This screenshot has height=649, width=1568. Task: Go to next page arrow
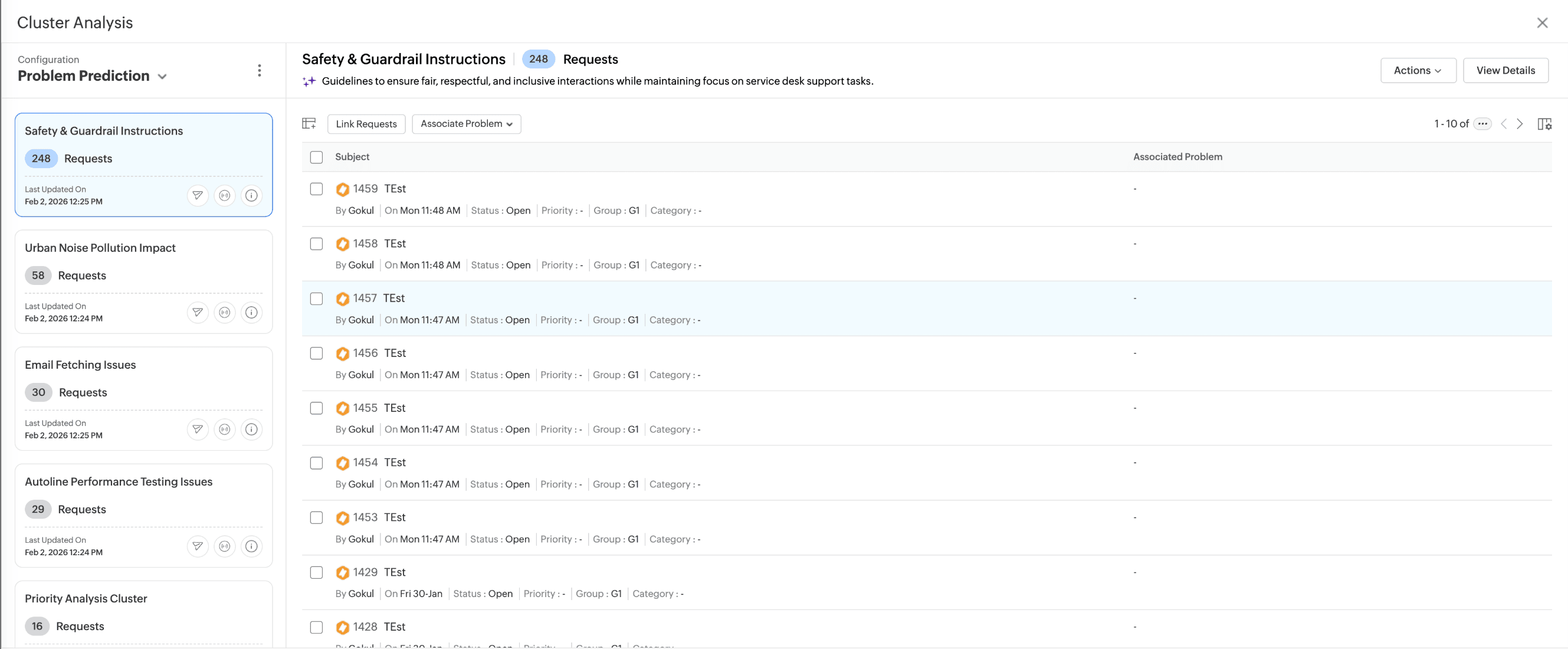point(1520,124)
